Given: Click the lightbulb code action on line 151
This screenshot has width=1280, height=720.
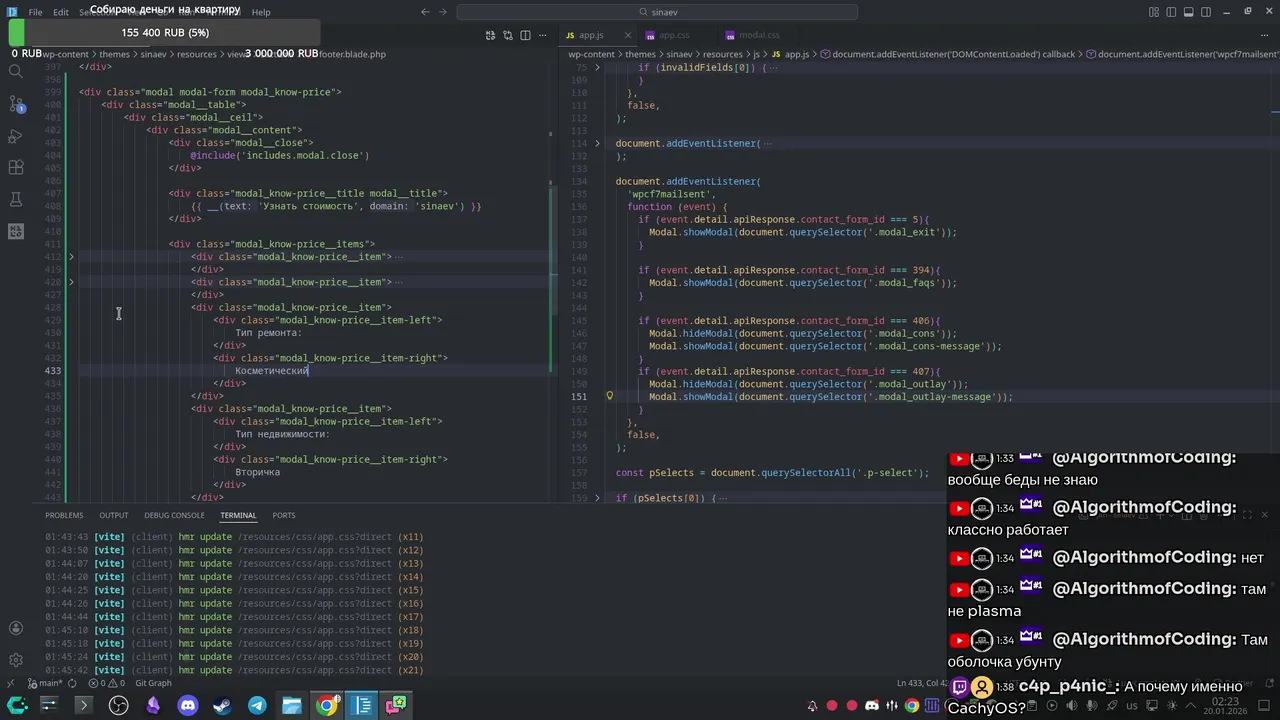Looking at the screenshot, I should coord(609,396).
